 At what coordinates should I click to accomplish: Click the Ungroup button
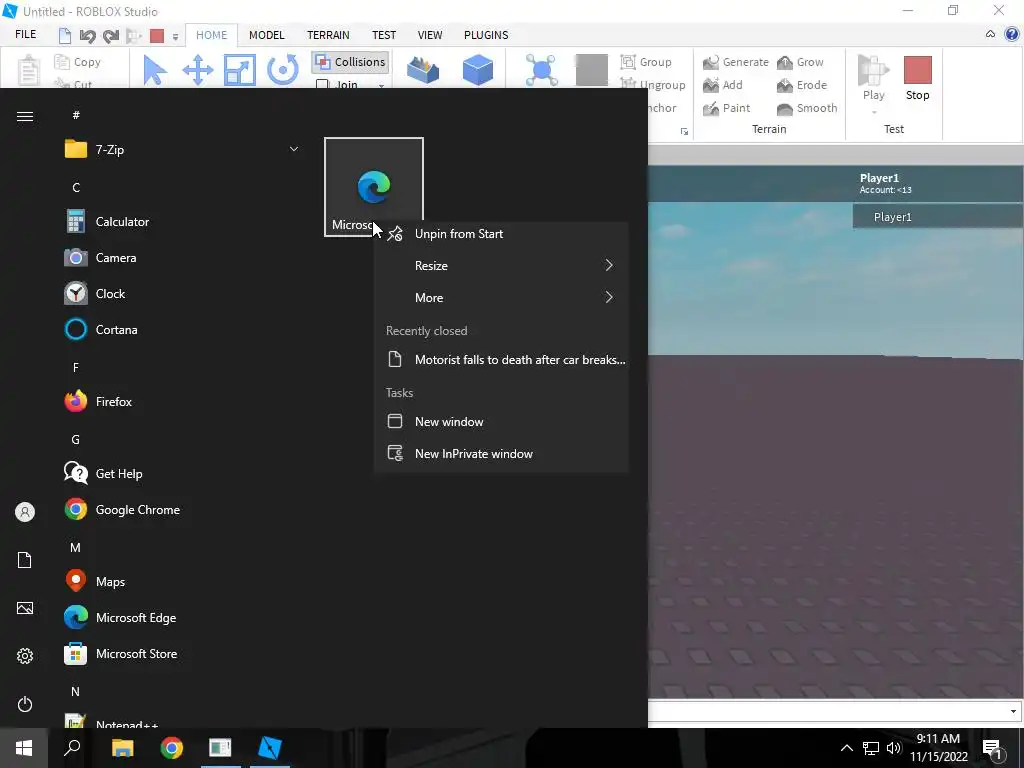point(652,85)
